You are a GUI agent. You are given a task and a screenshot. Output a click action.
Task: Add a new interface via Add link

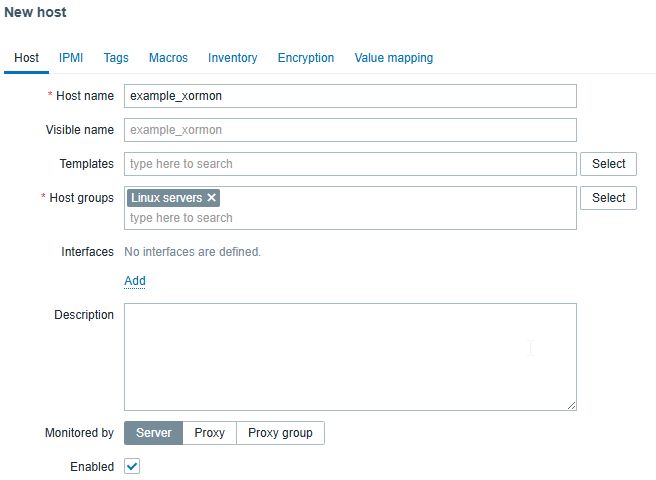(135, 281)
